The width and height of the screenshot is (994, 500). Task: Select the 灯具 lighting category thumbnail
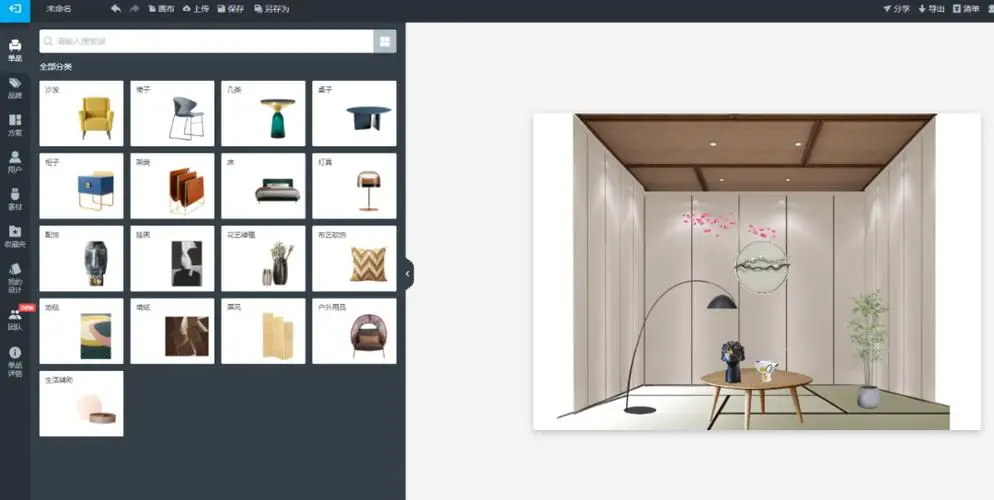click(354, 186)
